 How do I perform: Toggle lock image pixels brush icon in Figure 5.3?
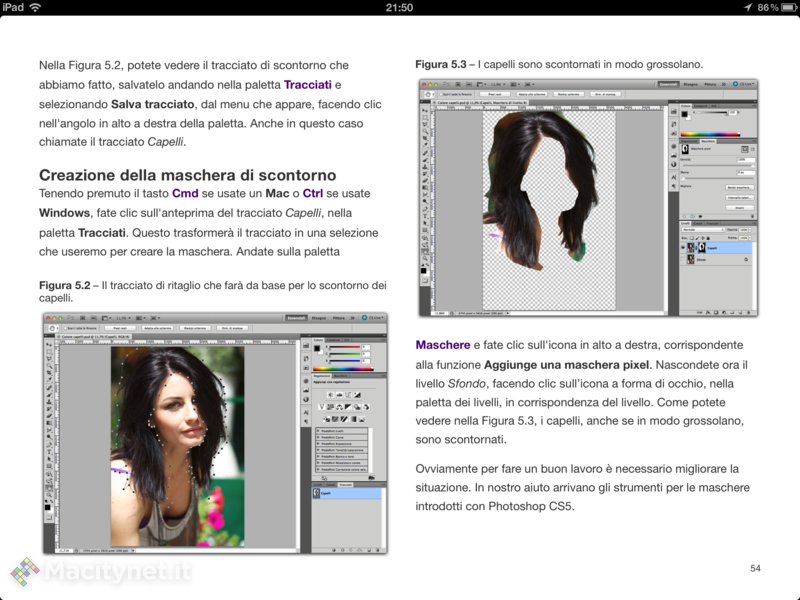click(697, 238)
